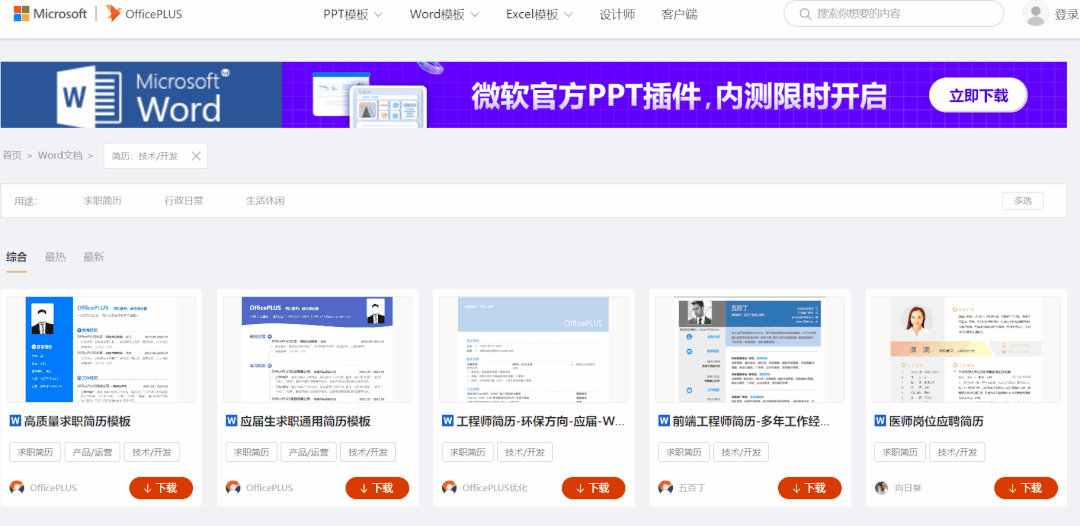Image resolution: width=1080 pixels, height=526 pixels.
Task: Filter by 生活休闲 purpose
Action: pos(265,201)
